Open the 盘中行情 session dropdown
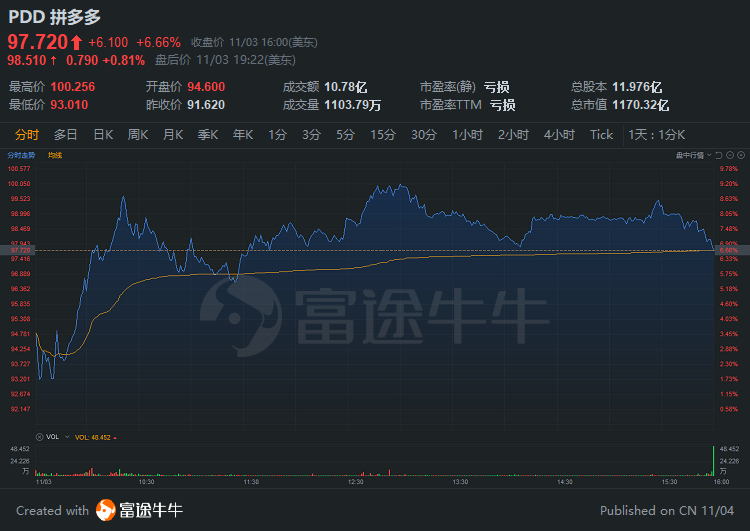 pos(693,155)
